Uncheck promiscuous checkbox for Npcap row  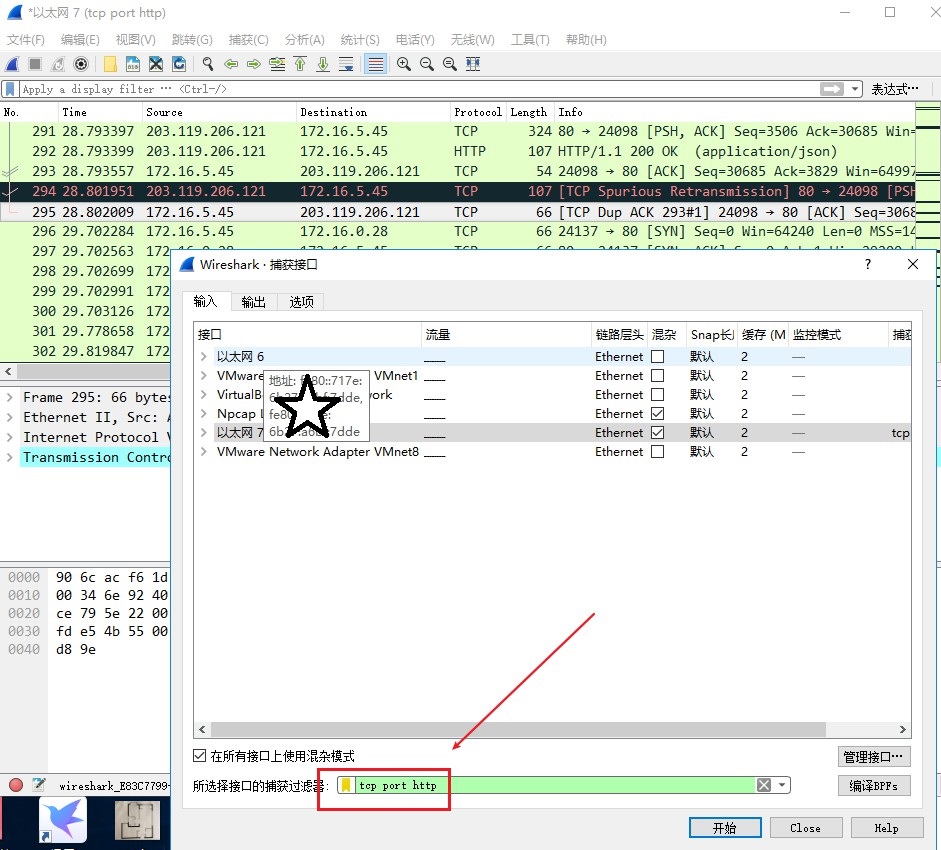[x=658, y=414]
